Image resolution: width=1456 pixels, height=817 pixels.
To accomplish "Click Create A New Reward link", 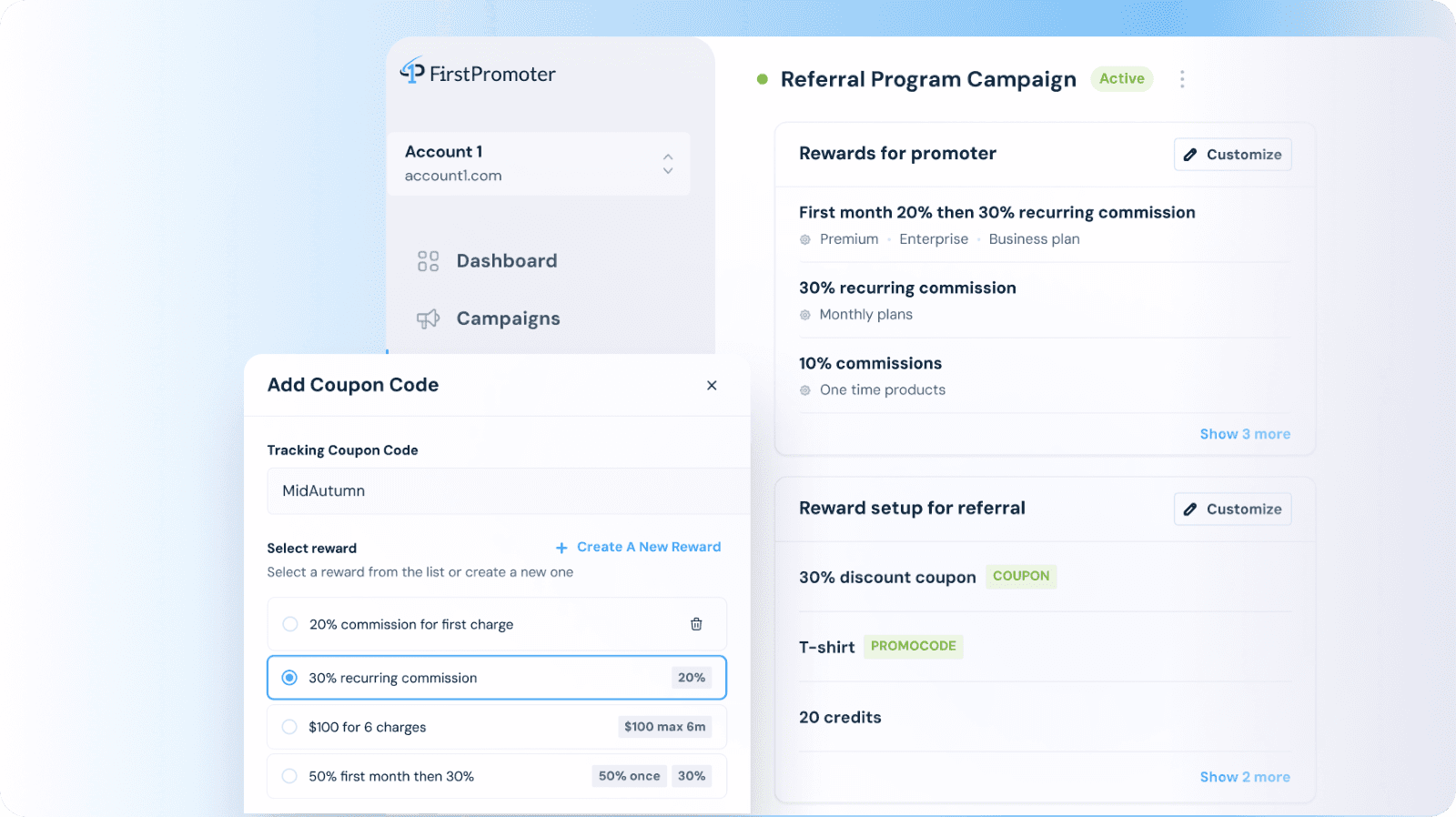I will click(638, 547).
